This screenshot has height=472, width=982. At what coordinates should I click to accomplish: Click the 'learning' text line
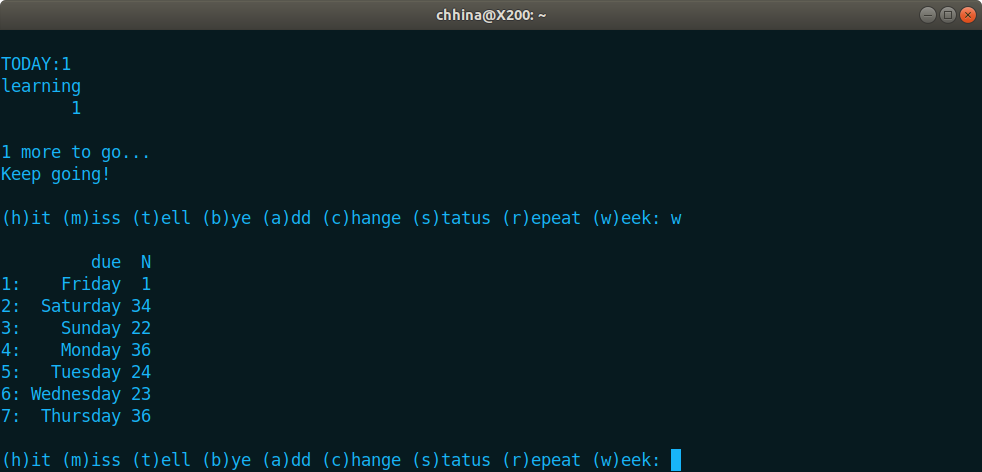click(41, 86)
